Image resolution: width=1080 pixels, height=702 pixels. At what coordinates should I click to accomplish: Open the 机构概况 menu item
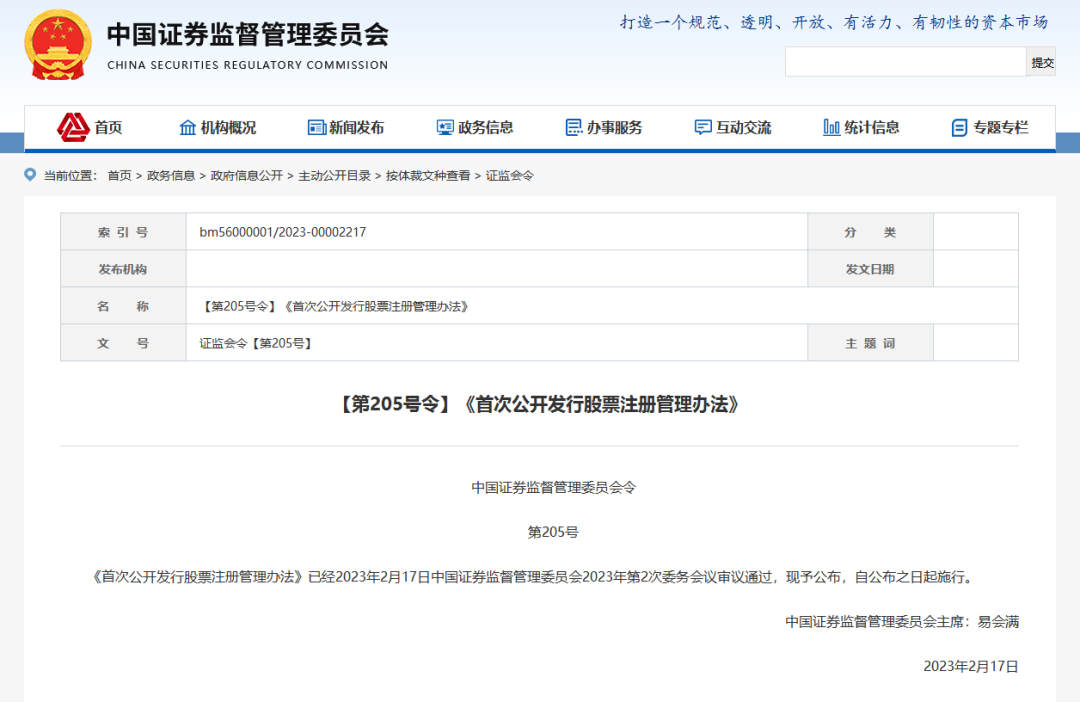coord(228,127)
